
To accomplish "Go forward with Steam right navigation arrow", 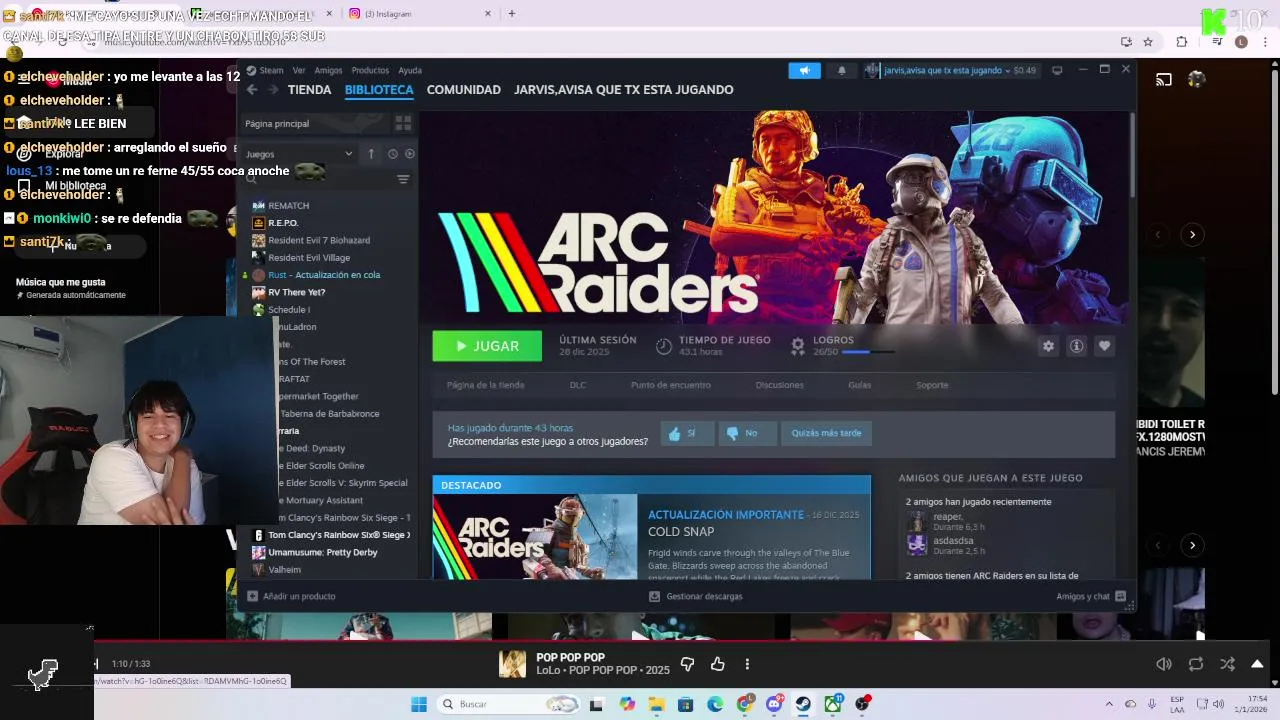I will 273,89.
